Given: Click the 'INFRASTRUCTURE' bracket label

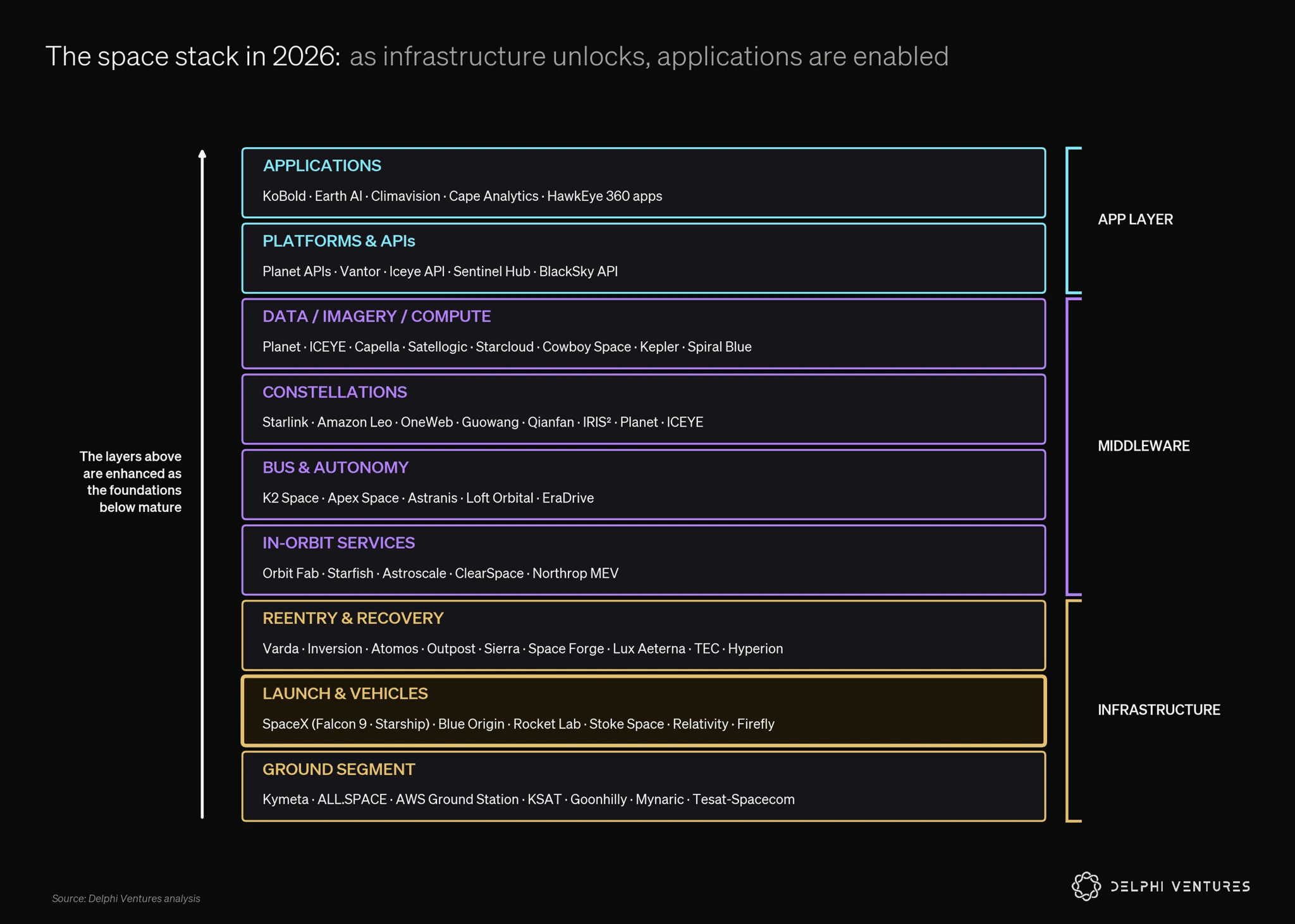Looking at the screenshot, I should point(1159,710).
